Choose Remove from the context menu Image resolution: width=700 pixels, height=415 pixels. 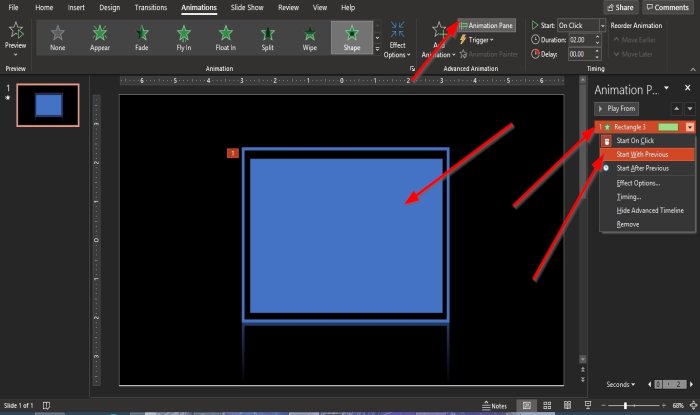628,224
